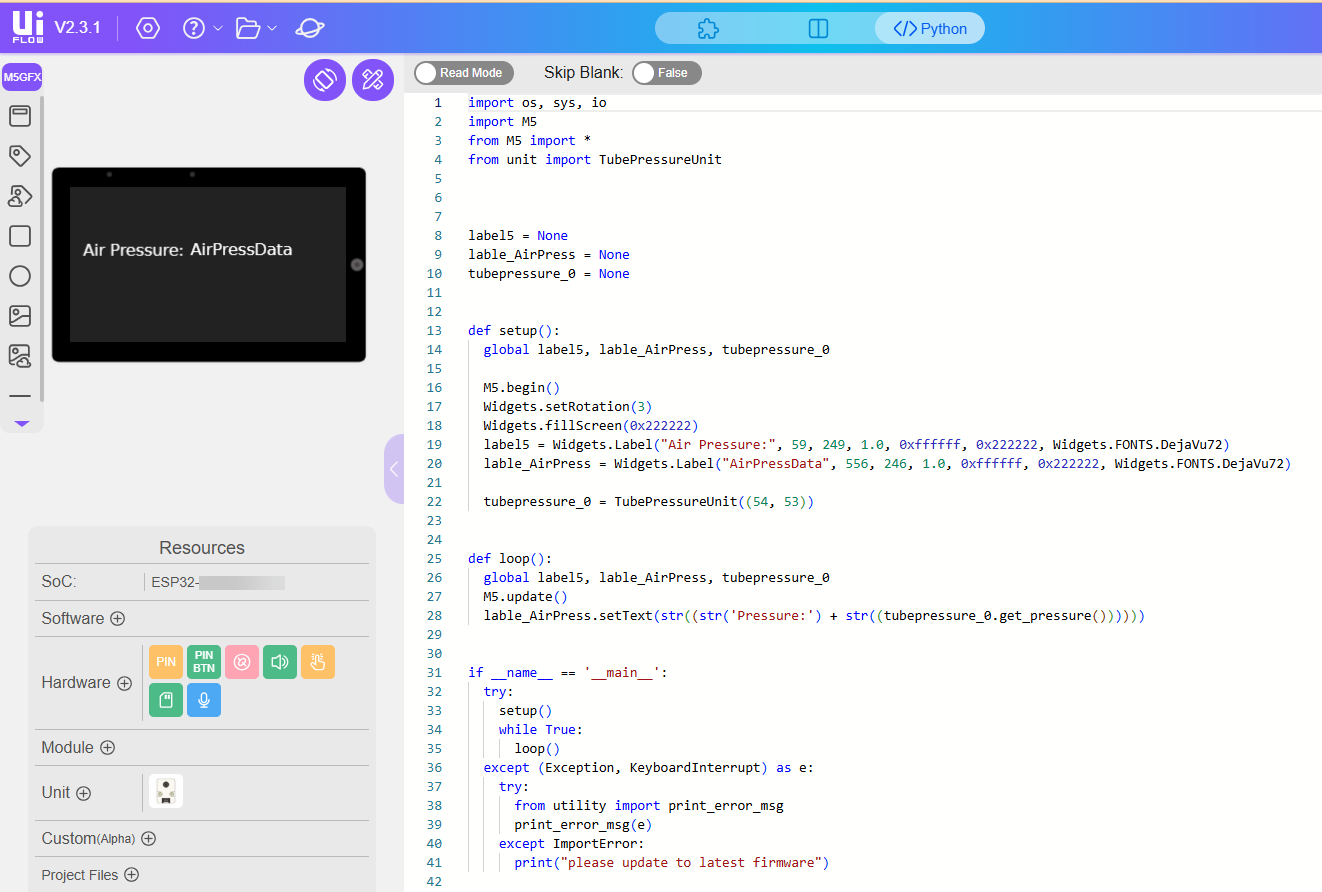This screenshot has height=892, width=1322.
Task: Switch to split view layout
Action: [818, 29]
